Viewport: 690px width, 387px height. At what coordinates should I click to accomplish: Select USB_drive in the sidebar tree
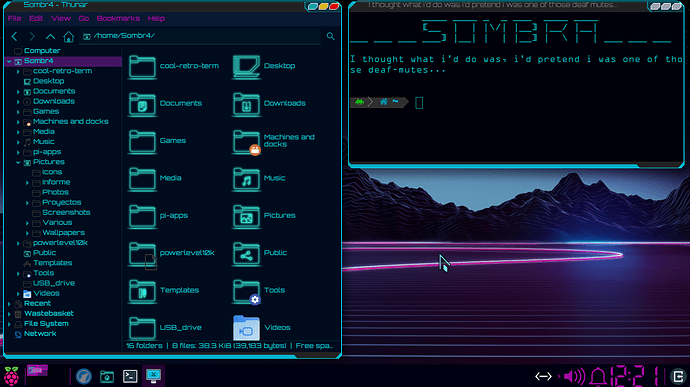54,284
